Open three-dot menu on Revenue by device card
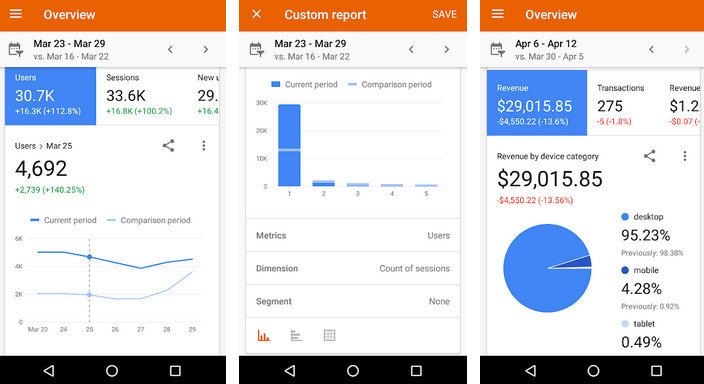704x384 pixels. [685, 156]
